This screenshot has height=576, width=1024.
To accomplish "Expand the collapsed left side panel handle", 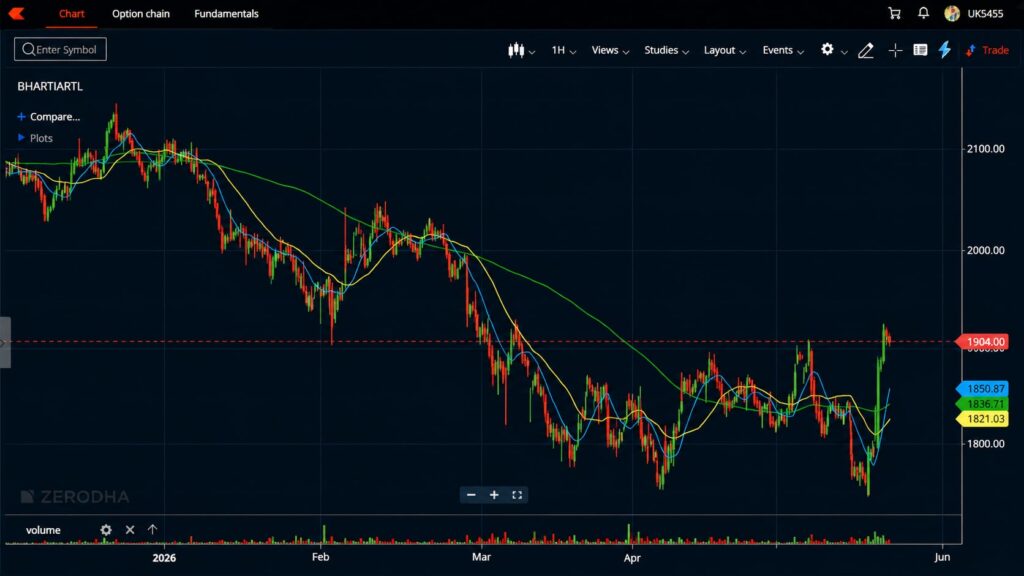I will tap(5, 342).
